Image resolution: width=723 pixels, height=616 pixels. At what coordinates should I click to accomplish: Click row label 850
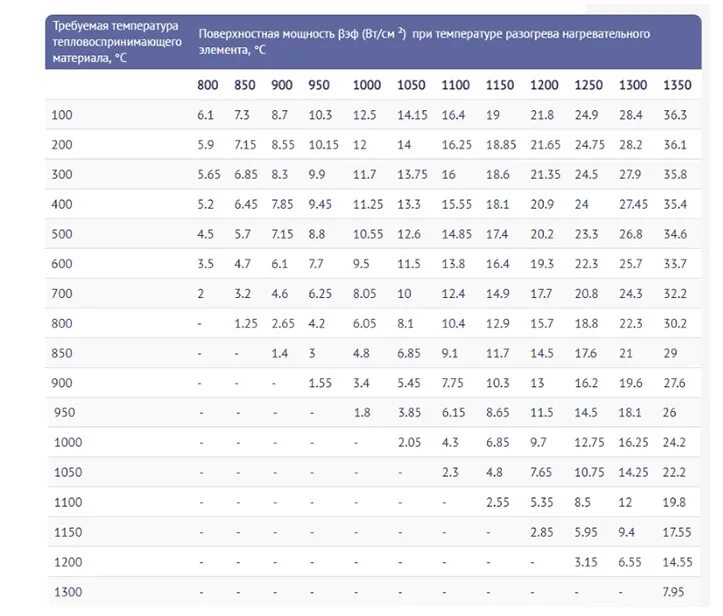click(62, 353)
